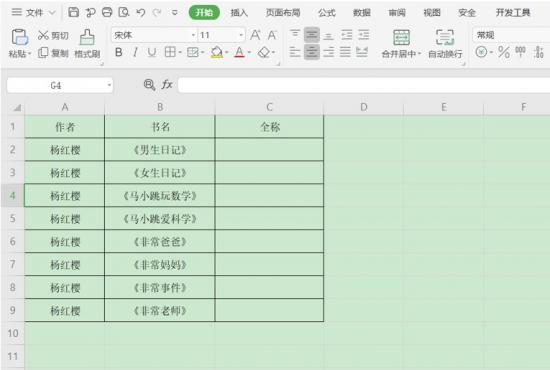Click the fx insert function icon

[x=167, y=85]
